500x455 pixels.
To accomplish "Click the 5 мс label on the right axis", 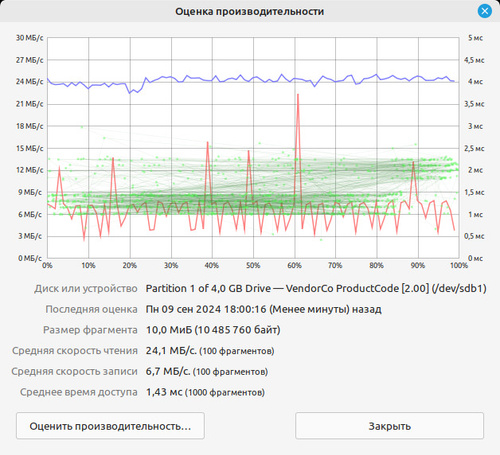I will 475,38.
